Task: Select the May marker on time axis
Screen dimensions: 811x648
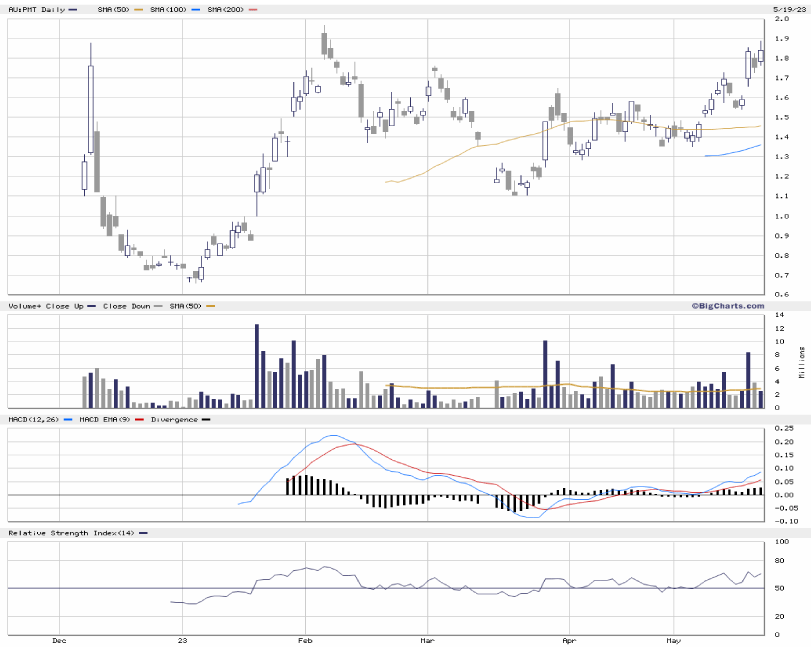Action: [x=674, y=637]
